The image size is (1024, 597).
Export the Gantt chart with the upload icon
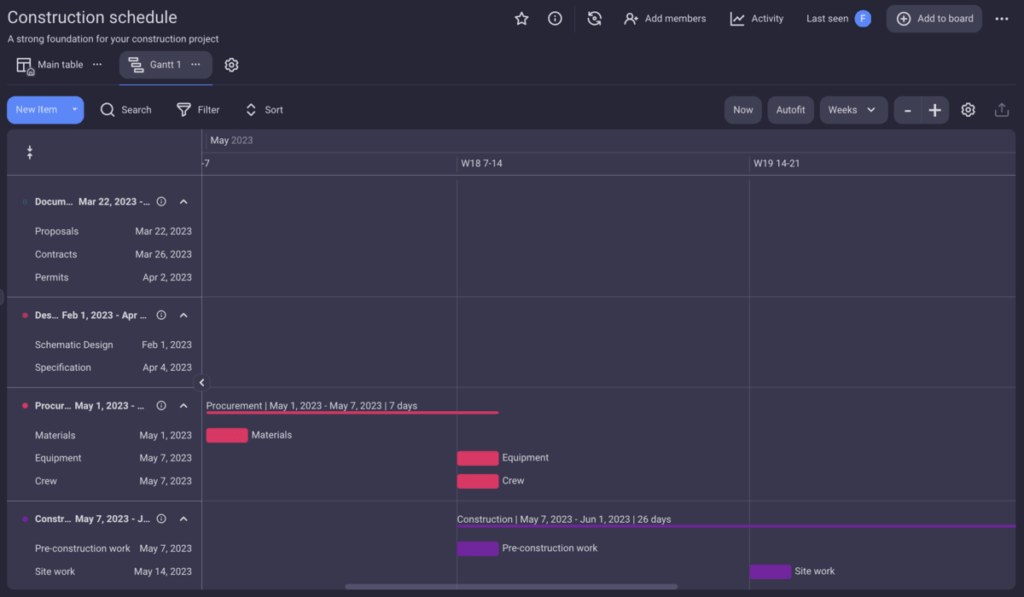(x=1001, y=110)
